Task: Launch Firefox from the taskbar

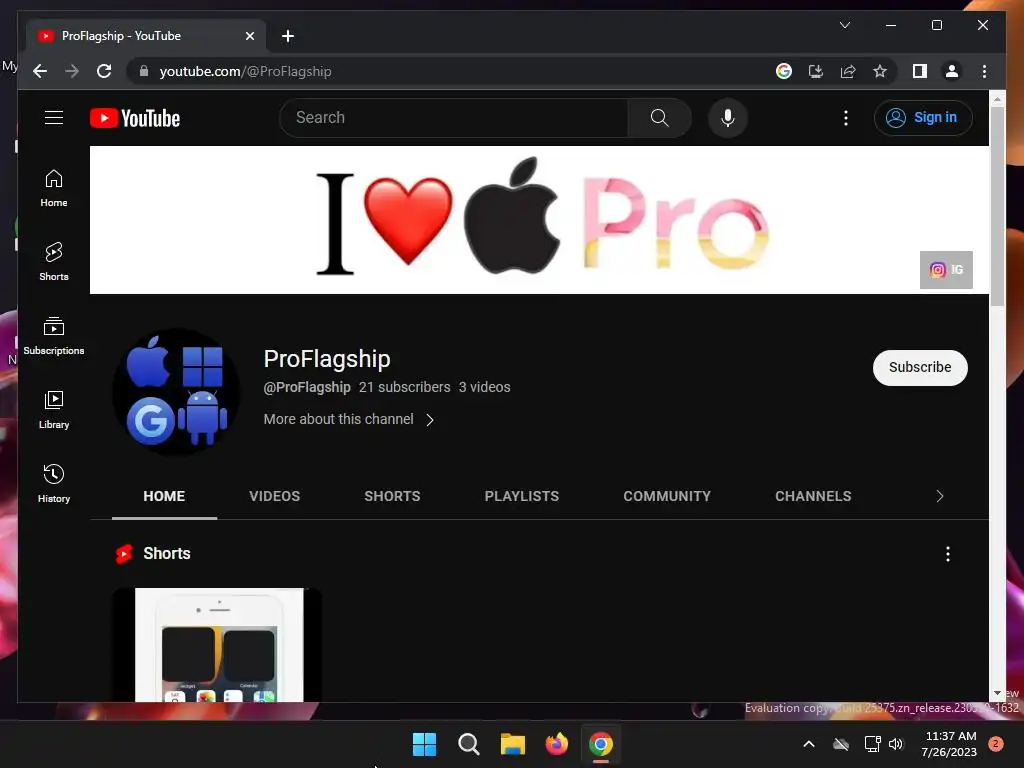Action: coord(556,744)
